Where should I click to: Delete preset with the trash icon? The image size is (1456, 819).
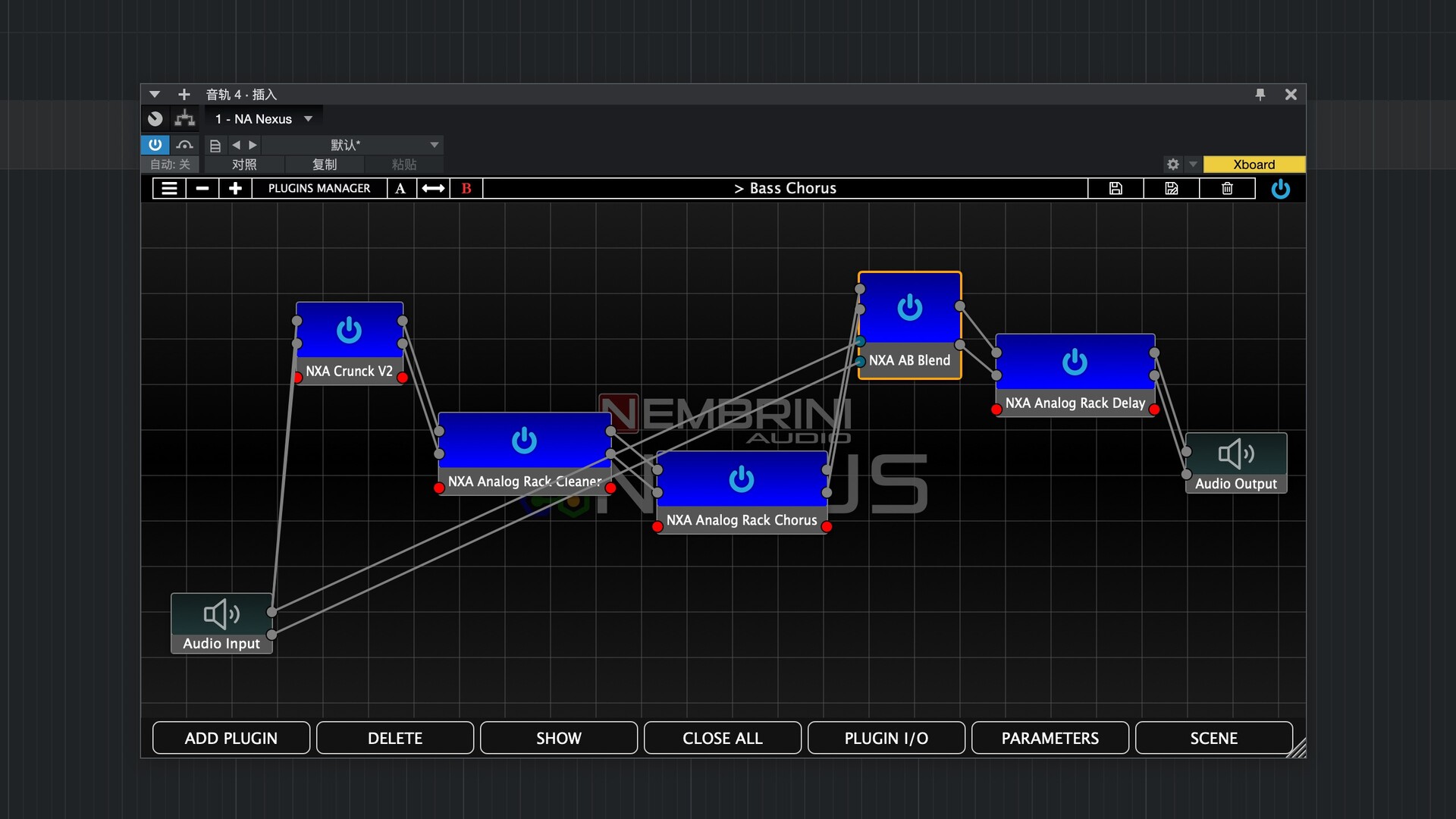point(1227,189)
